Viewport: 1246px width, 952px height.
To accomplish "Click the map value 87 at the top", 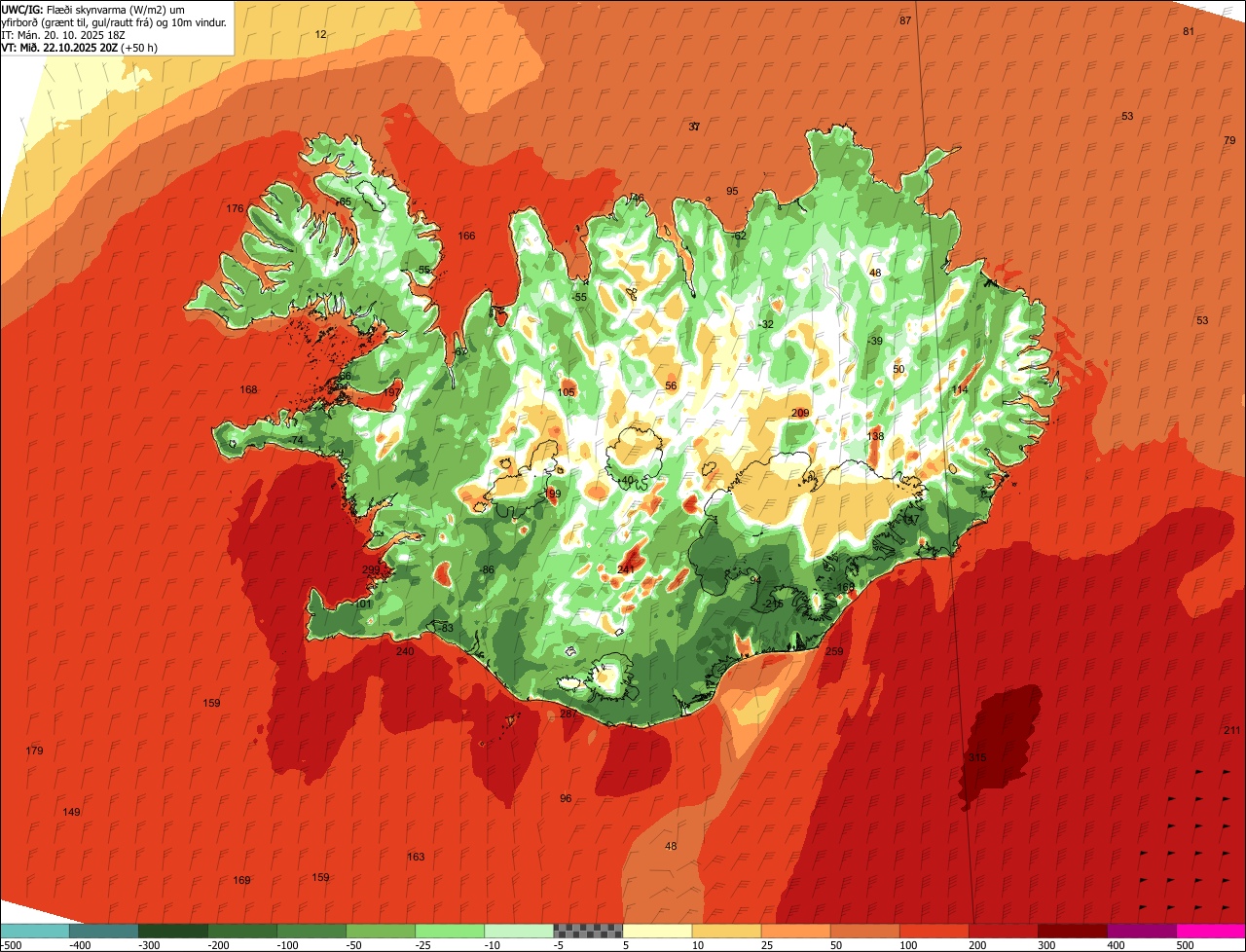I will coord(905,20).
